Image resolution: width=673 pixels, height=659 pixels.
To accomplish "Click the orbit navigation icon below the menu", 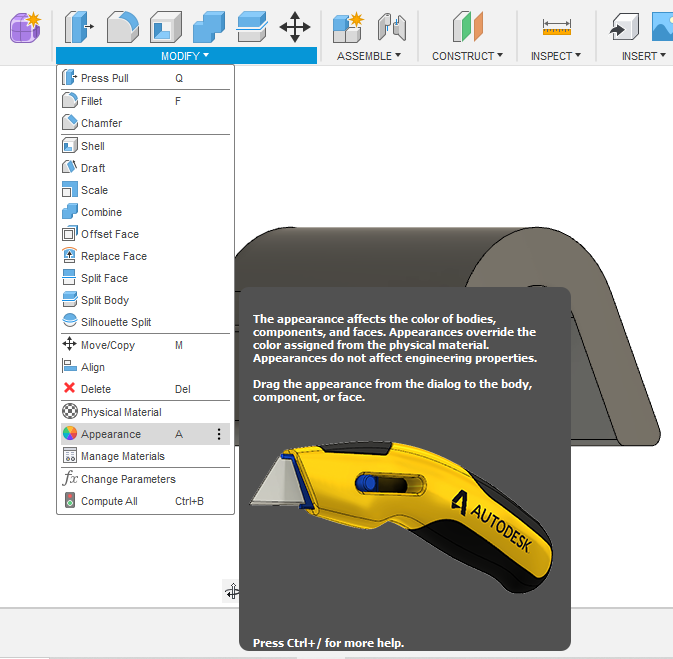I will (232, 591).
